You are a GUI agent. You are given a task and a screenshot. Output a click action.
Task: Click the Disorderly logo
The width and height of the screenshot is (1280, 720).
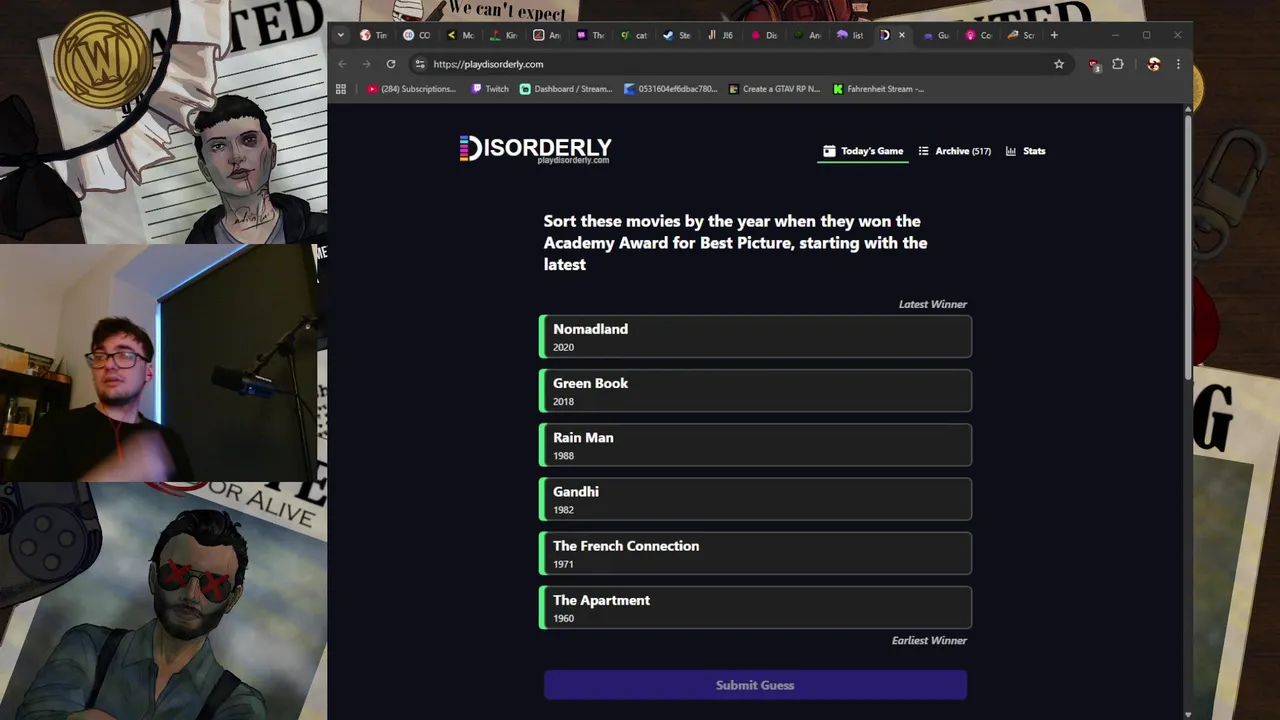[x=535, y=150]
